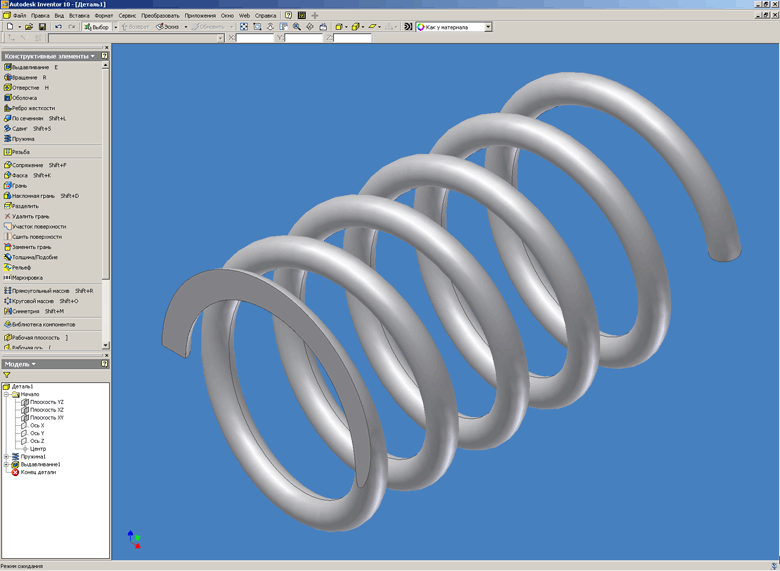Click the Zoom All view icon
This screenshot has height=571, width=780.
[244, 27]
